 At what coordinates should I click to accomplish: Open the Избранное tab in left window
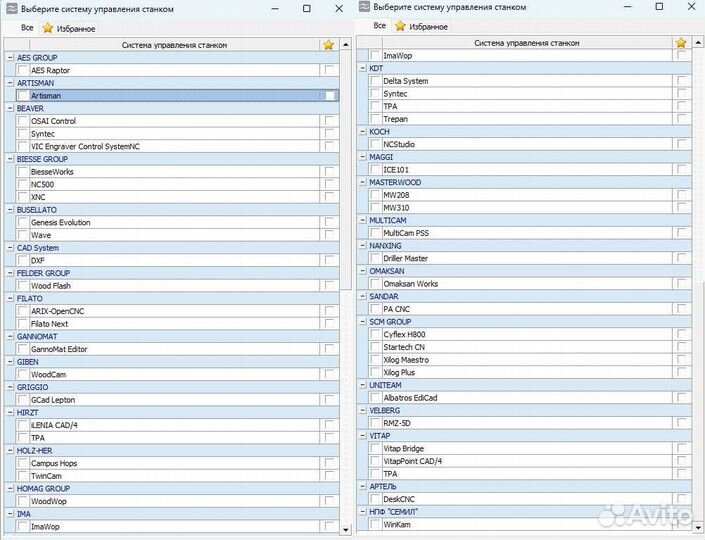click(68, 28)
